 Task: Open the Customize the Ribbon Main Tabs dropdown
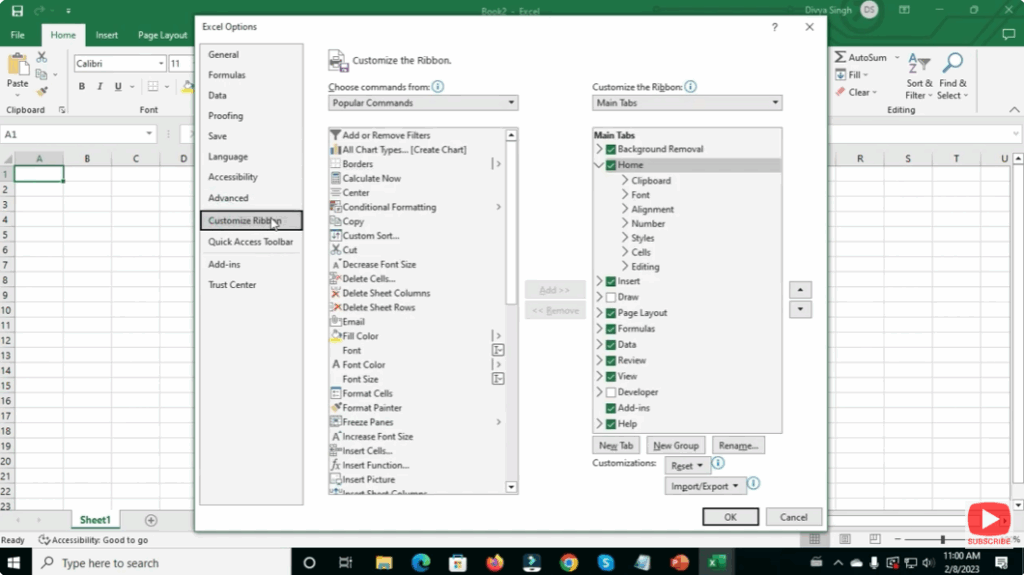tap(687, 103)
